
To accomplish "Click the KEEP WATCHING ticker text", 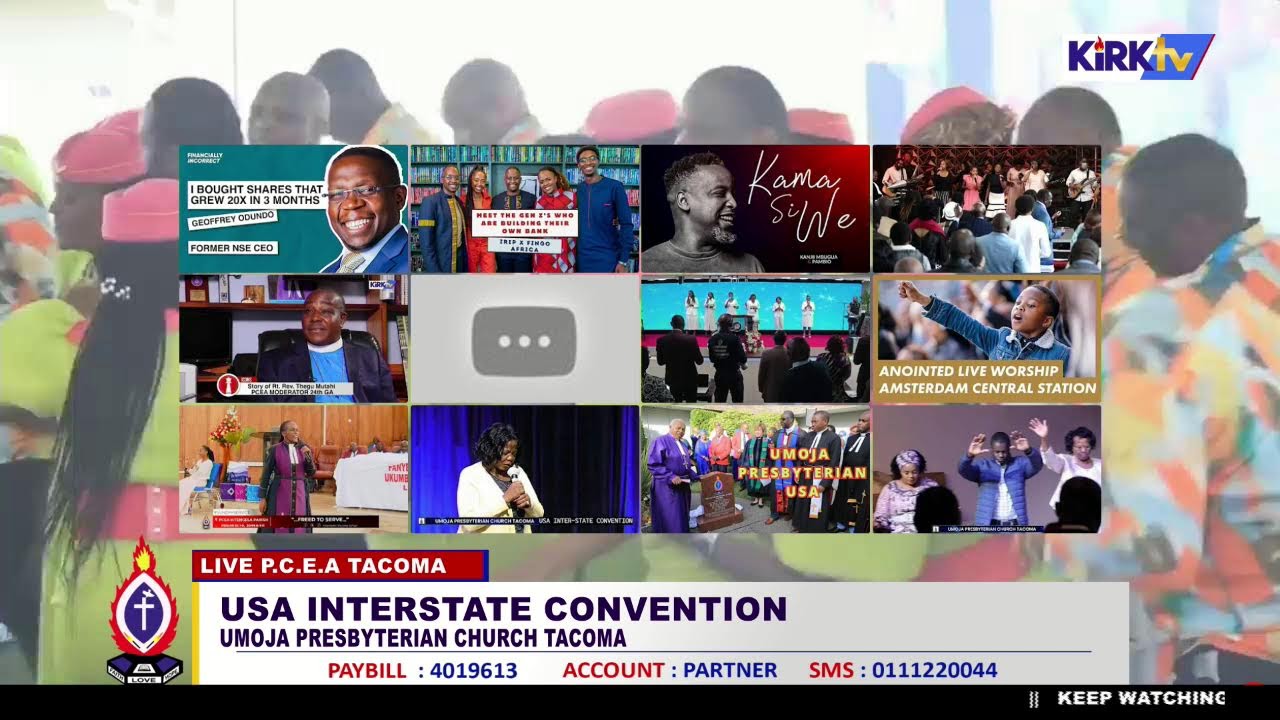I will [x=1141, y=698].
